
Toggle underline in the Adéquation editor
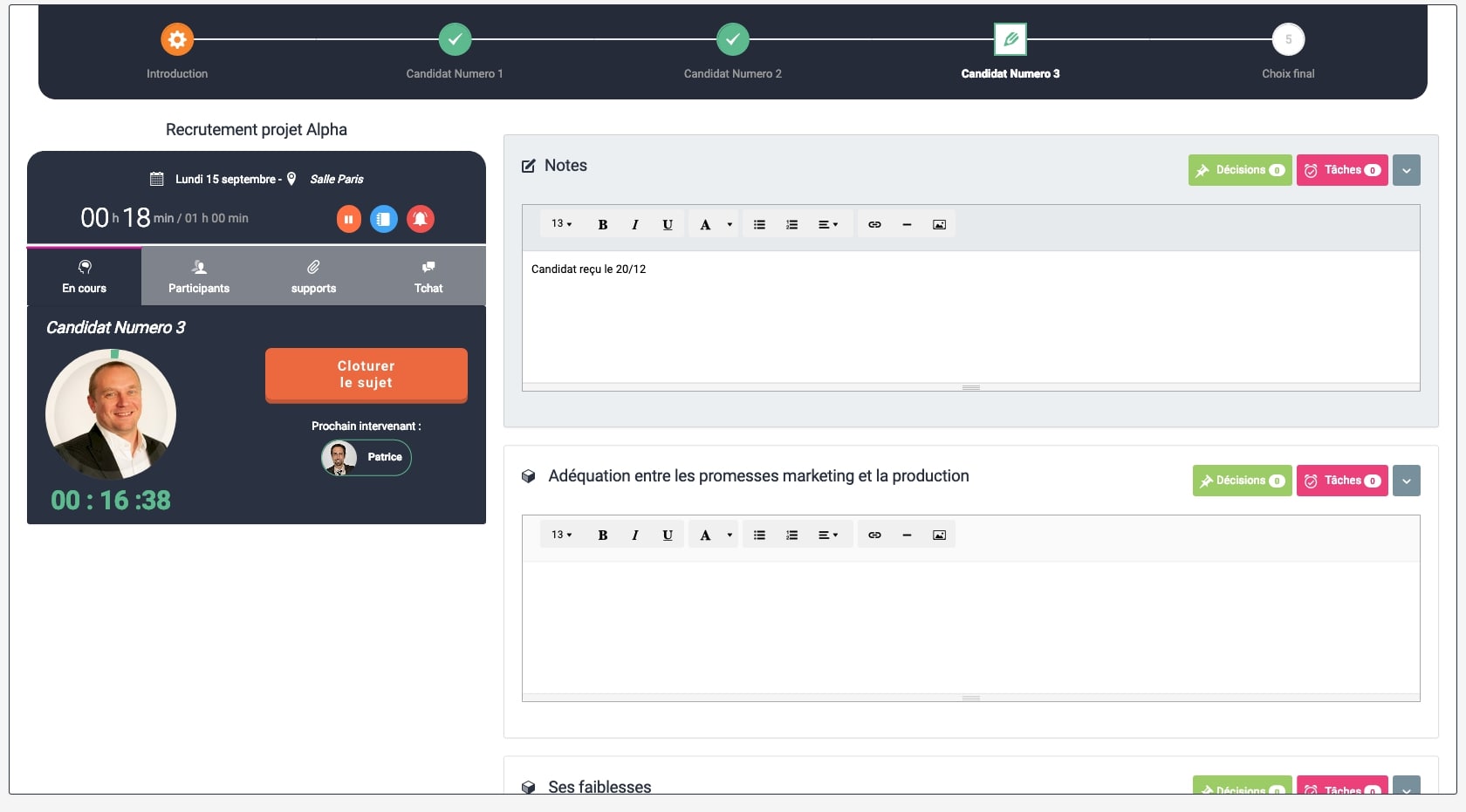pos(667,536)
